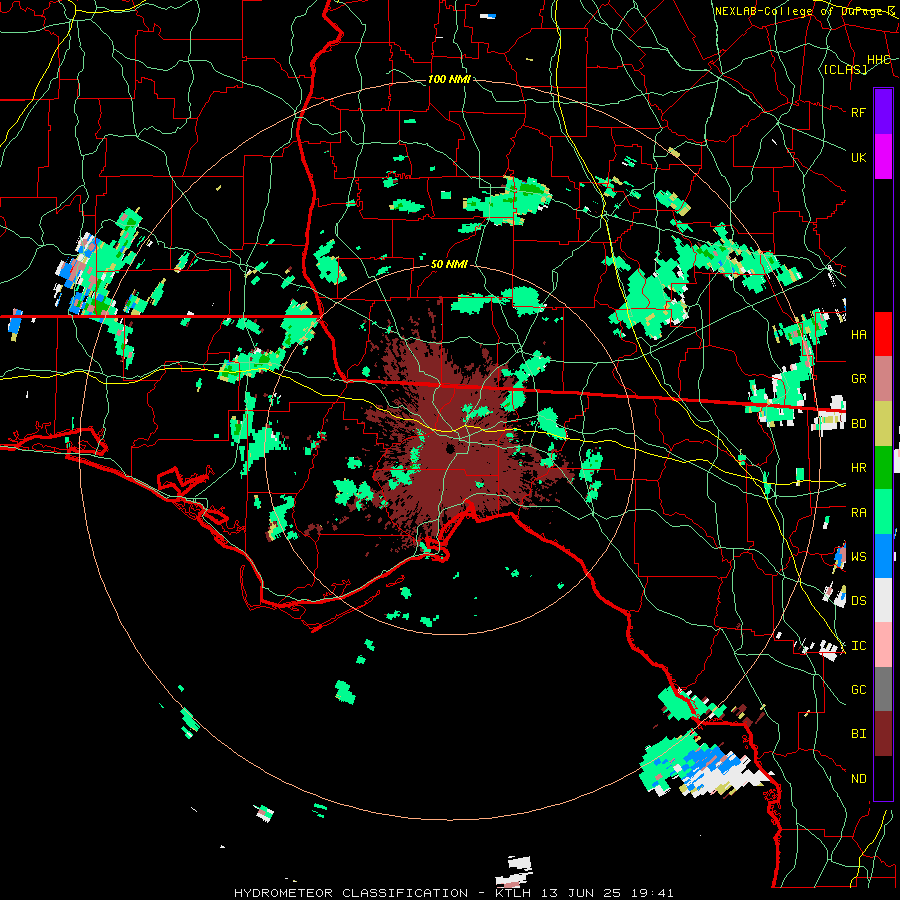Image resolution: width=900 pixels, height=900 pixels.
Task: Click the ND legend label
Action: [x=858, y=779]
